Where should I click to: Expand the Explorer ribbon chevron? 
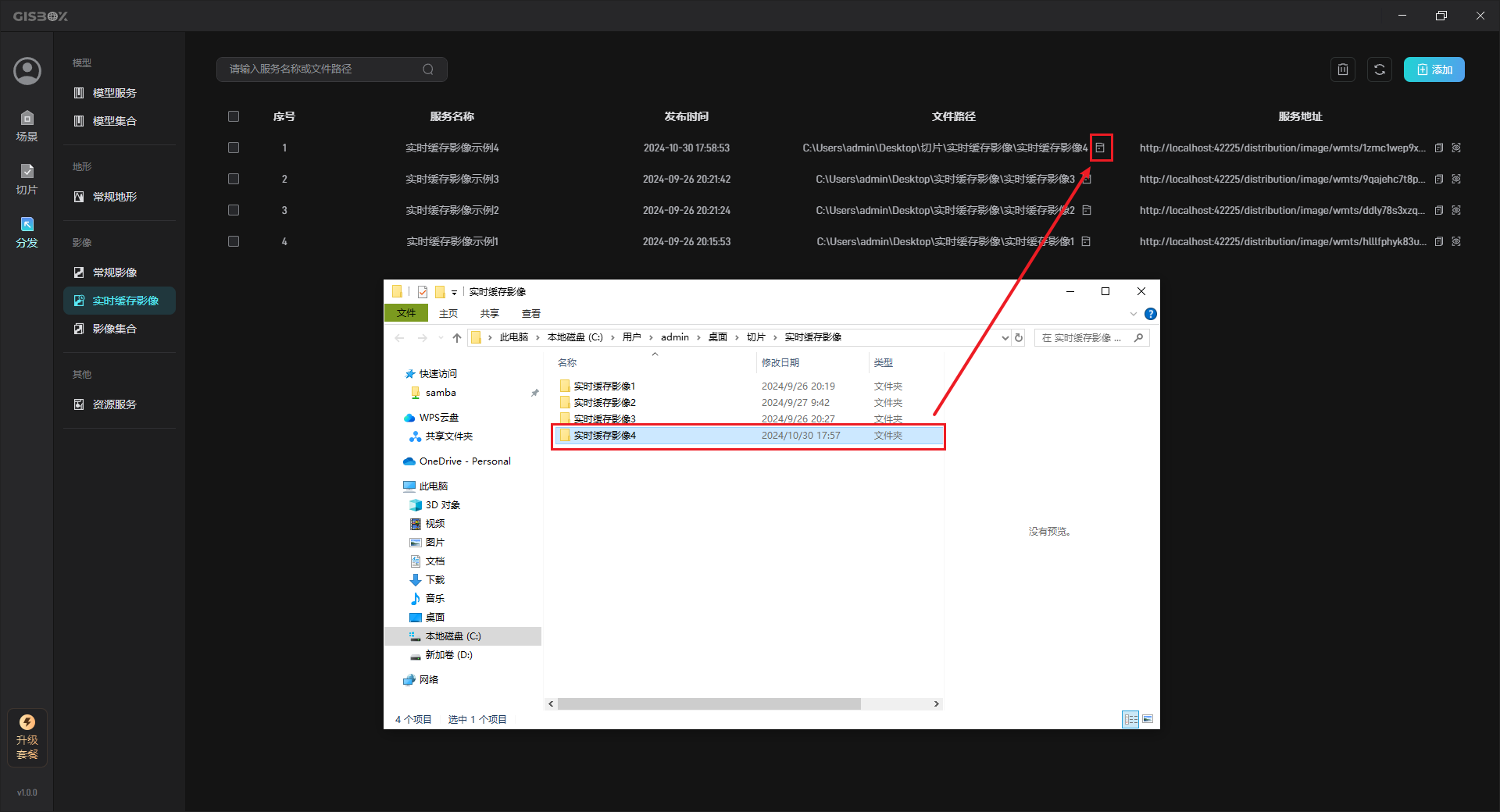(x=1134, y=314)
